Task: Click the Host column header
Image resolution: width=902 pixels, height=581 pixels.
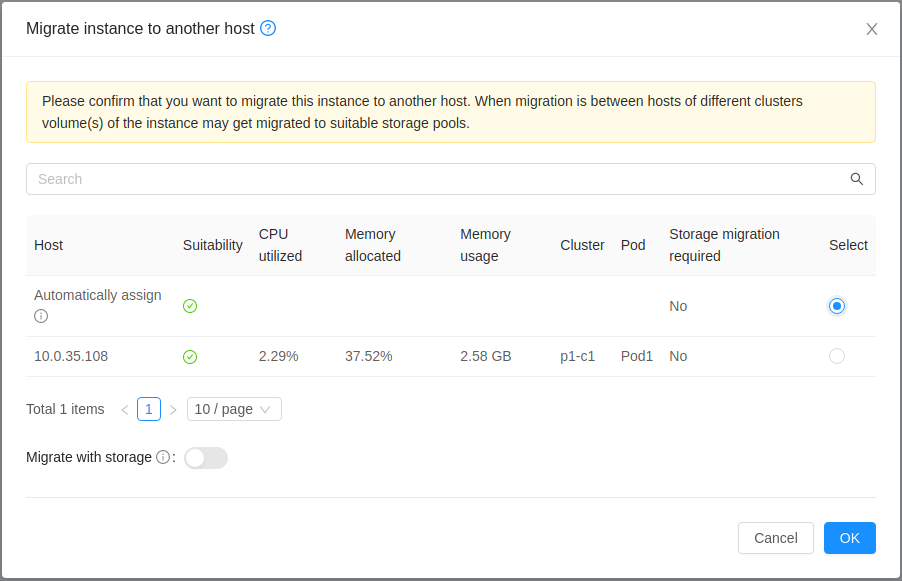Action: [x=48, y=245]
